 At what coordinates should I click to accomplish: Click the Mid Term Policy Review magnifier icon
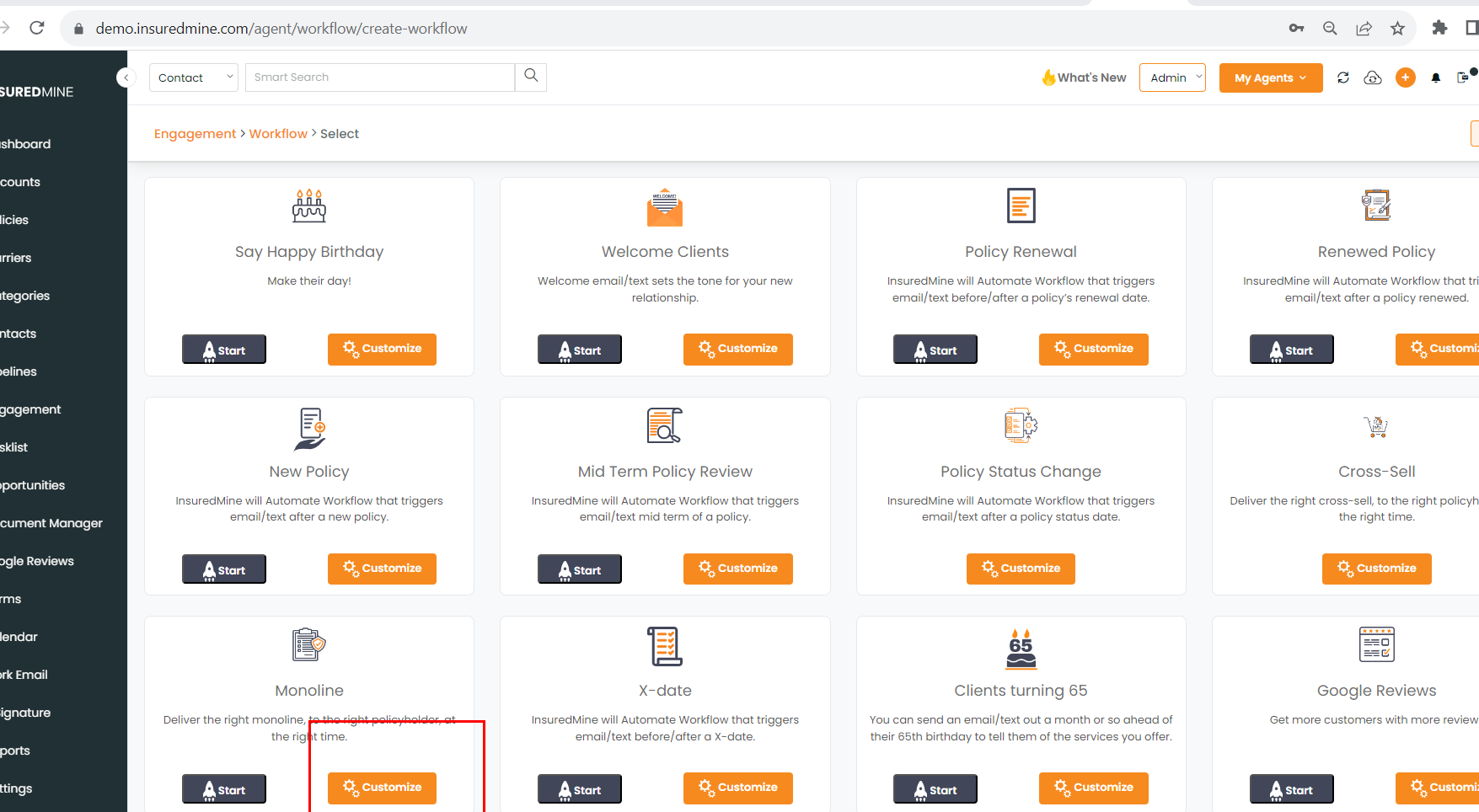[x=665, y=425]
